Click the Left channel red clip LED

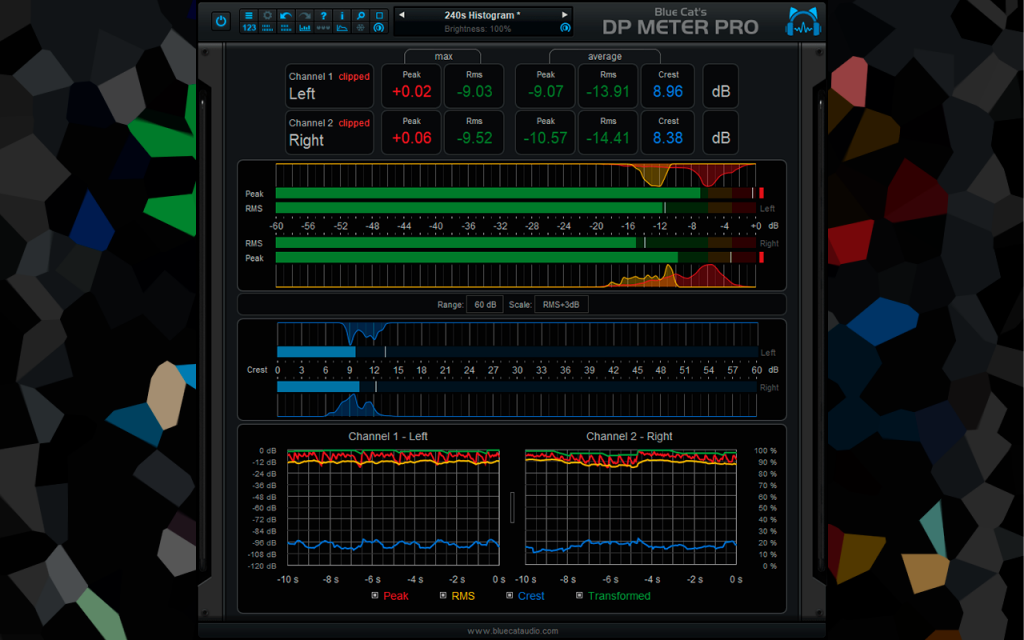[x=761, y=193]
